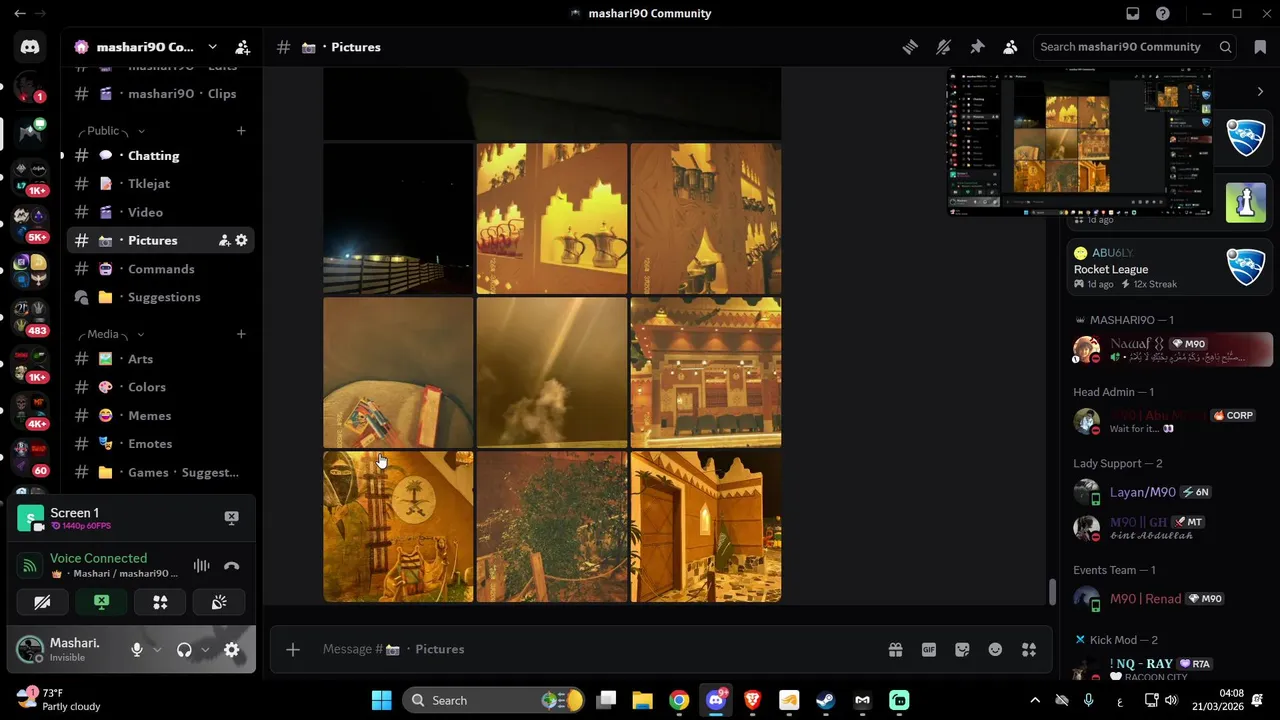The image size is (1280, 720).
Task: Focus the Search mashari90 Community field
Action: pyautogui.click(x=1136, y=47)
